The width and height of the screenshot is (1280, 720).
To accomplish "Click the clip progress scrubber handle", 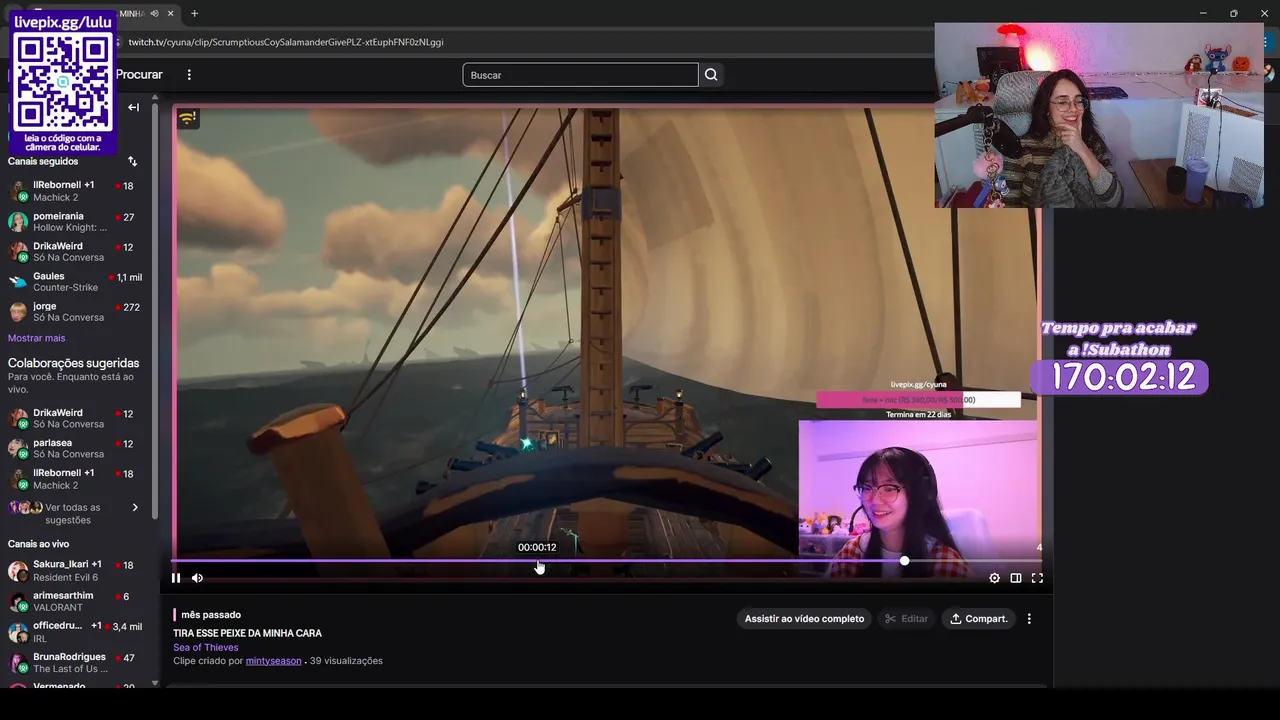I will click(904, 561).
